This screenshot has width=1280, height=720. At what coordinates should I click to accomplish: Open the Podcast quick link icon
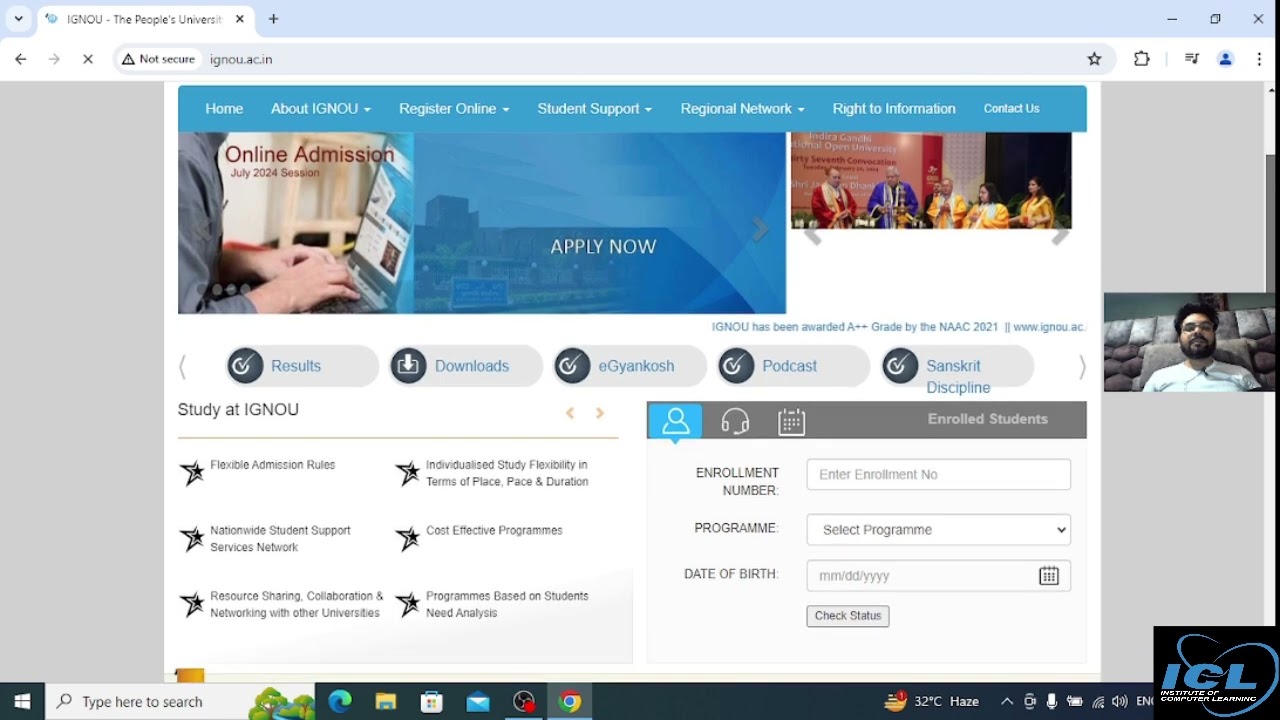pos(736,366)
